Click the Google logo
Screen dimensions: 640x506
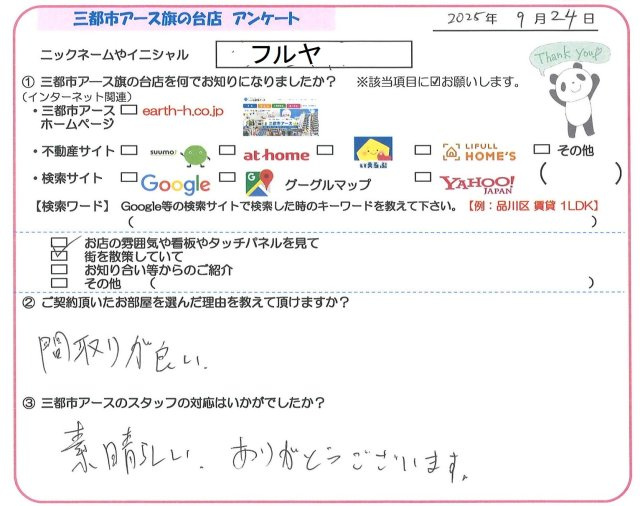[x=176, y=184]
